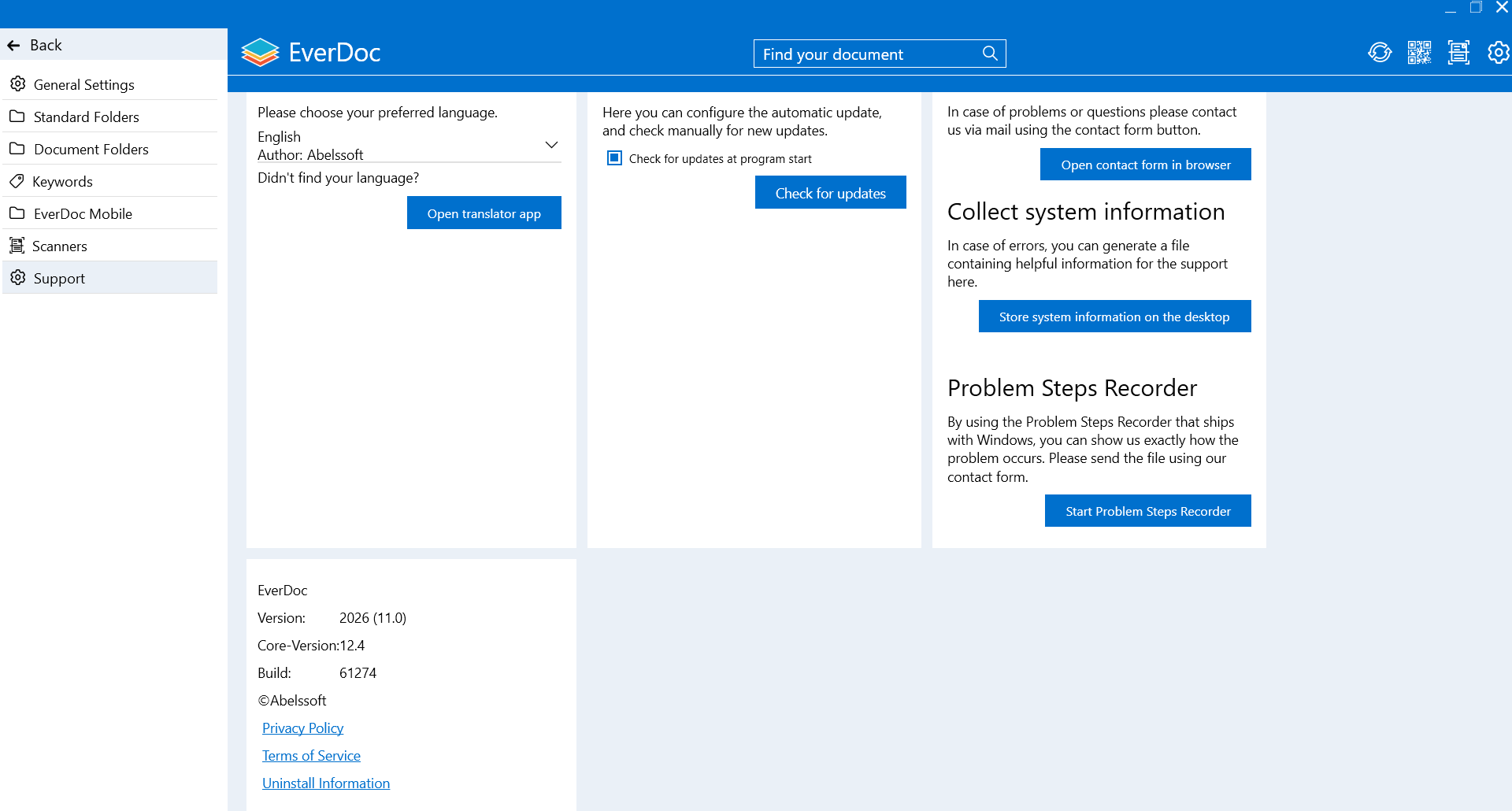Click the EverDoc logo icon

[261, 52]
